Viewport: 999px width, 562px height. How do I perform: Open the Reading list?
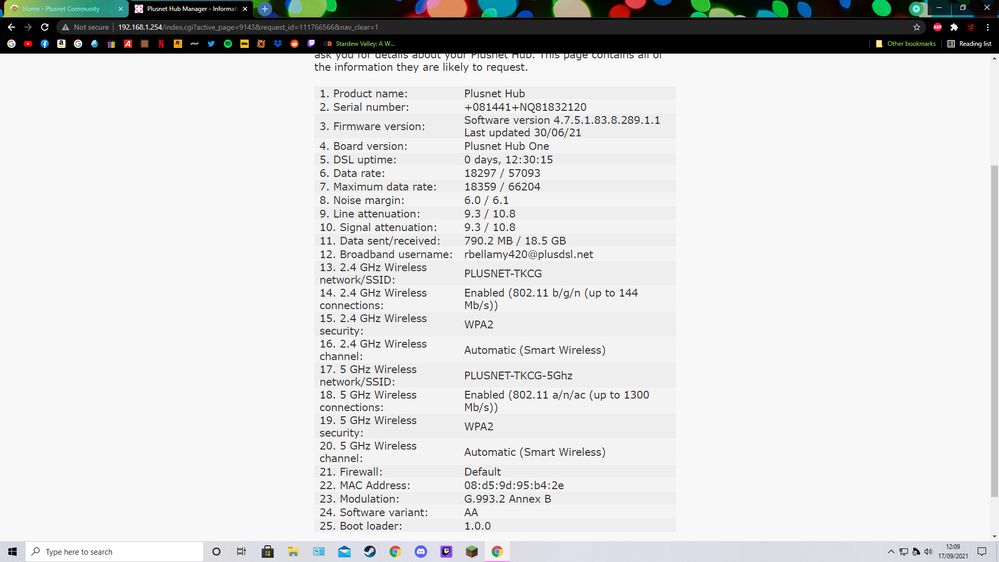point(969,44)
